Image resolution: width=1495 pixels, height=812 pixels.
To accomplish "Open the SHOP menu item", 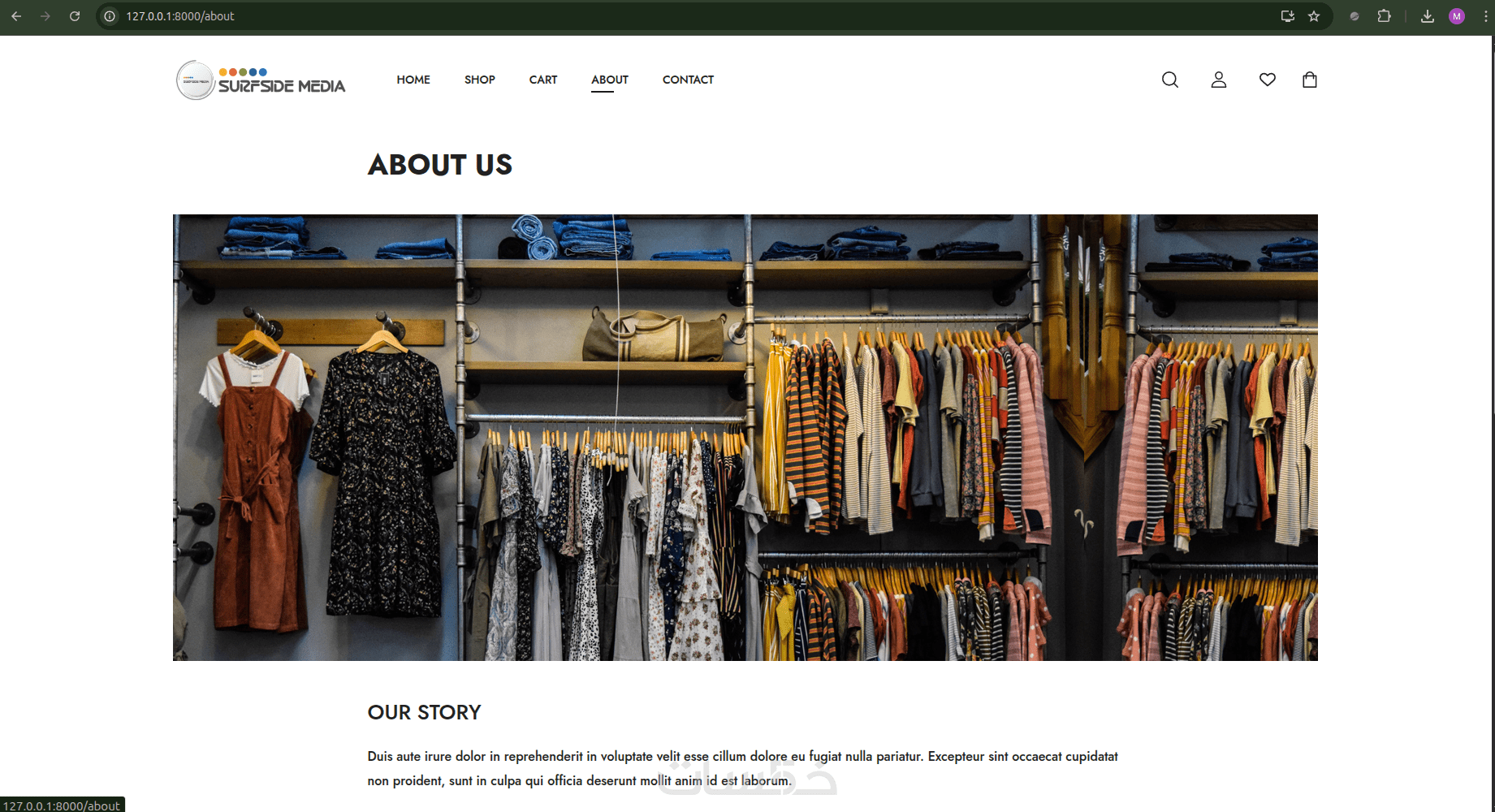I will pyautogui.click(x=480, y=80).
